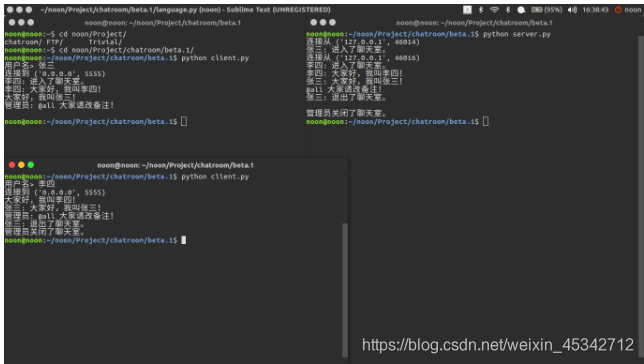Screen dimensions: 644x364
Task: Minimize the bottom-left terminal with its yellow button
Action: point(21,165)
